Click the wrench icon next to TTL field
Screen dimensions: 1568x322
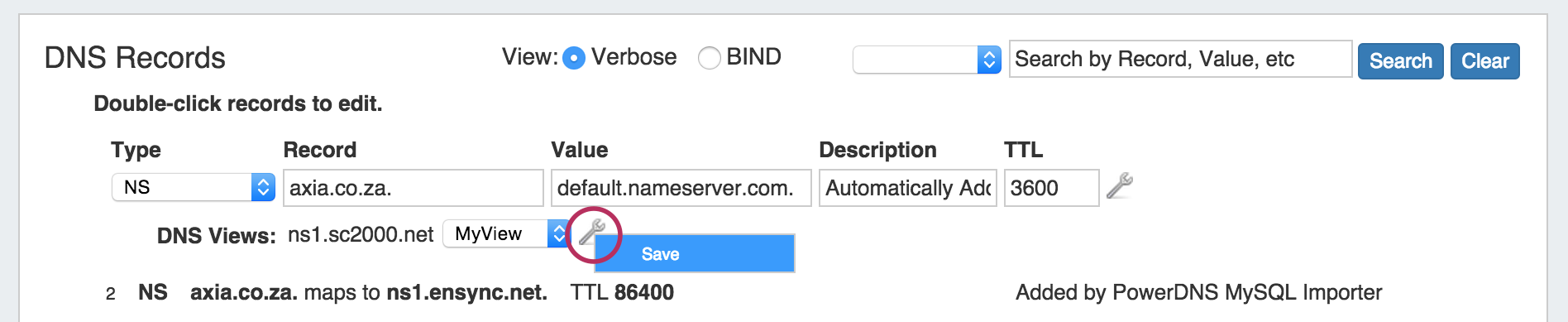1119,185
